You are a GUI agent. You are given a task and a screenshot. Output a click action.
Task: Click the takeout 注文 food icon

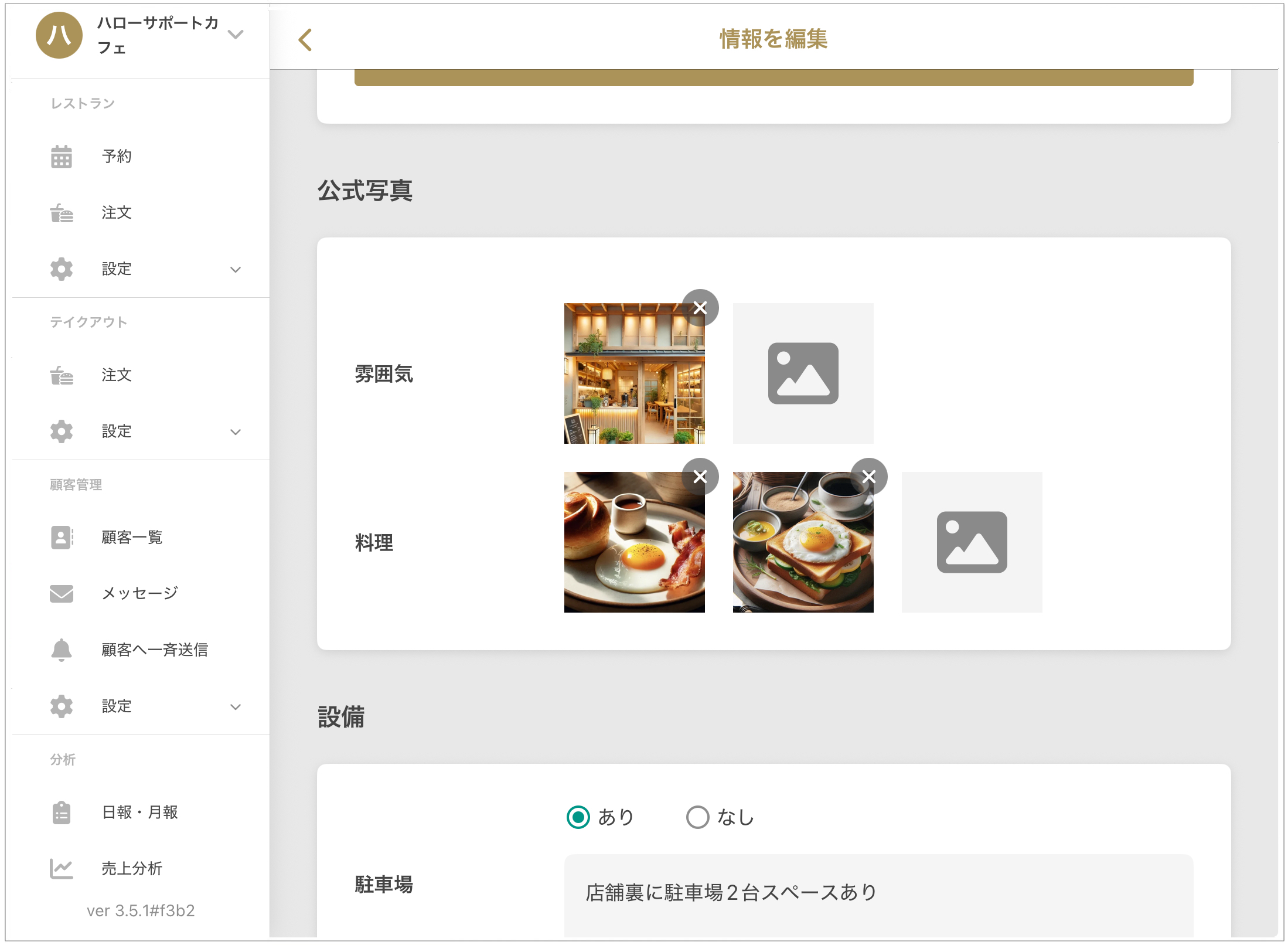(62, 375)
